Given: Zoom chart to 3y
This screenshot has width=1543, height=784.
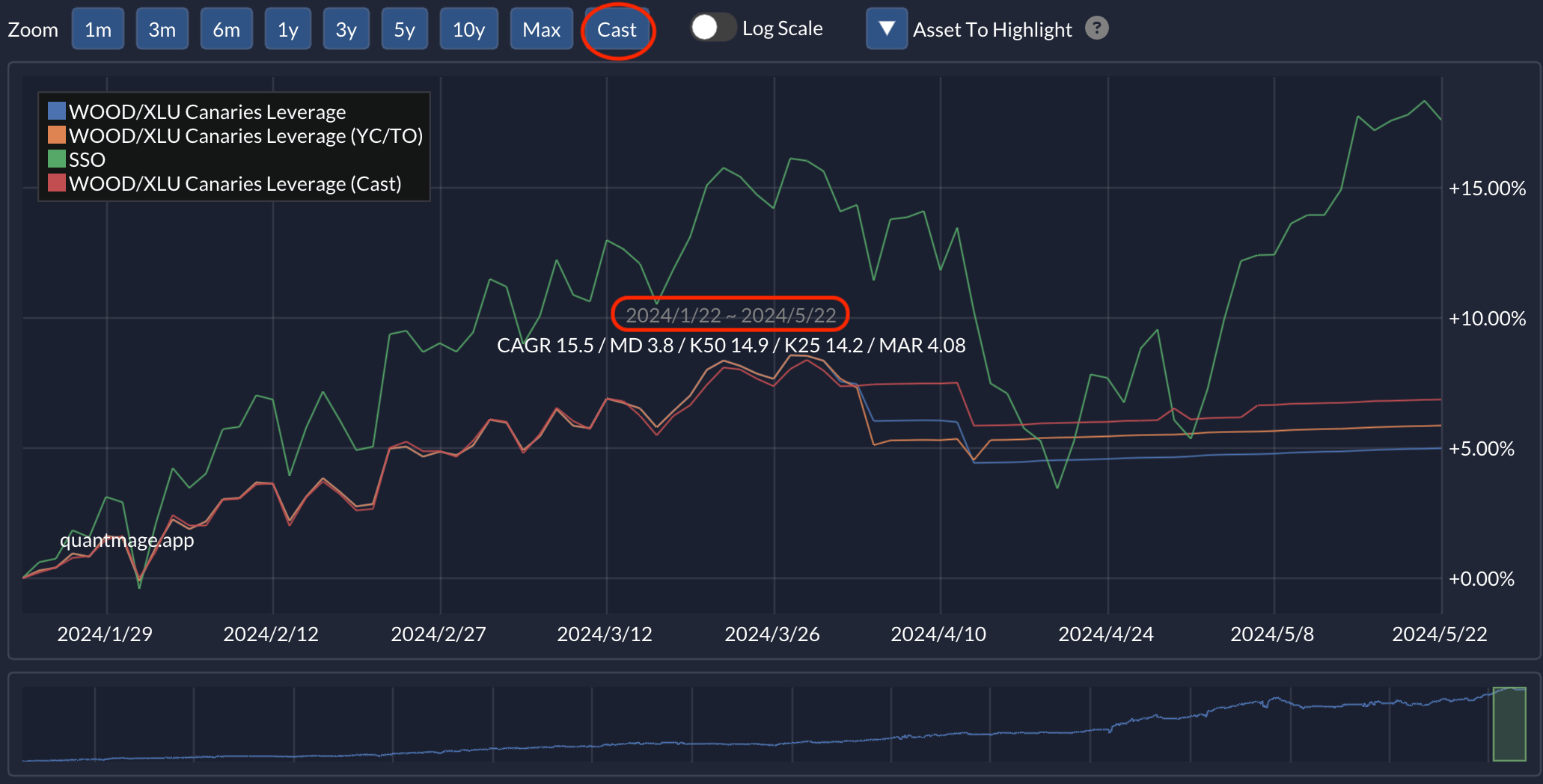Looking at the screenshot, I should pyautogui.click(x=346, y=29).
